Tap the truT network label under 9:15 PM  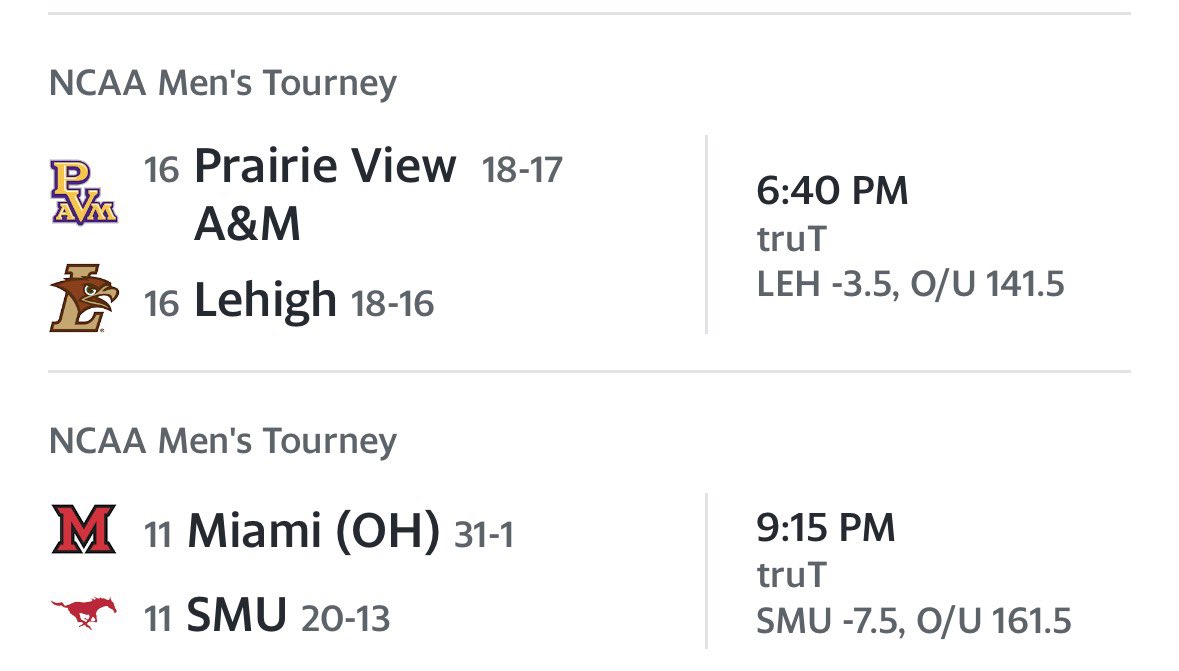coord(792,575)
